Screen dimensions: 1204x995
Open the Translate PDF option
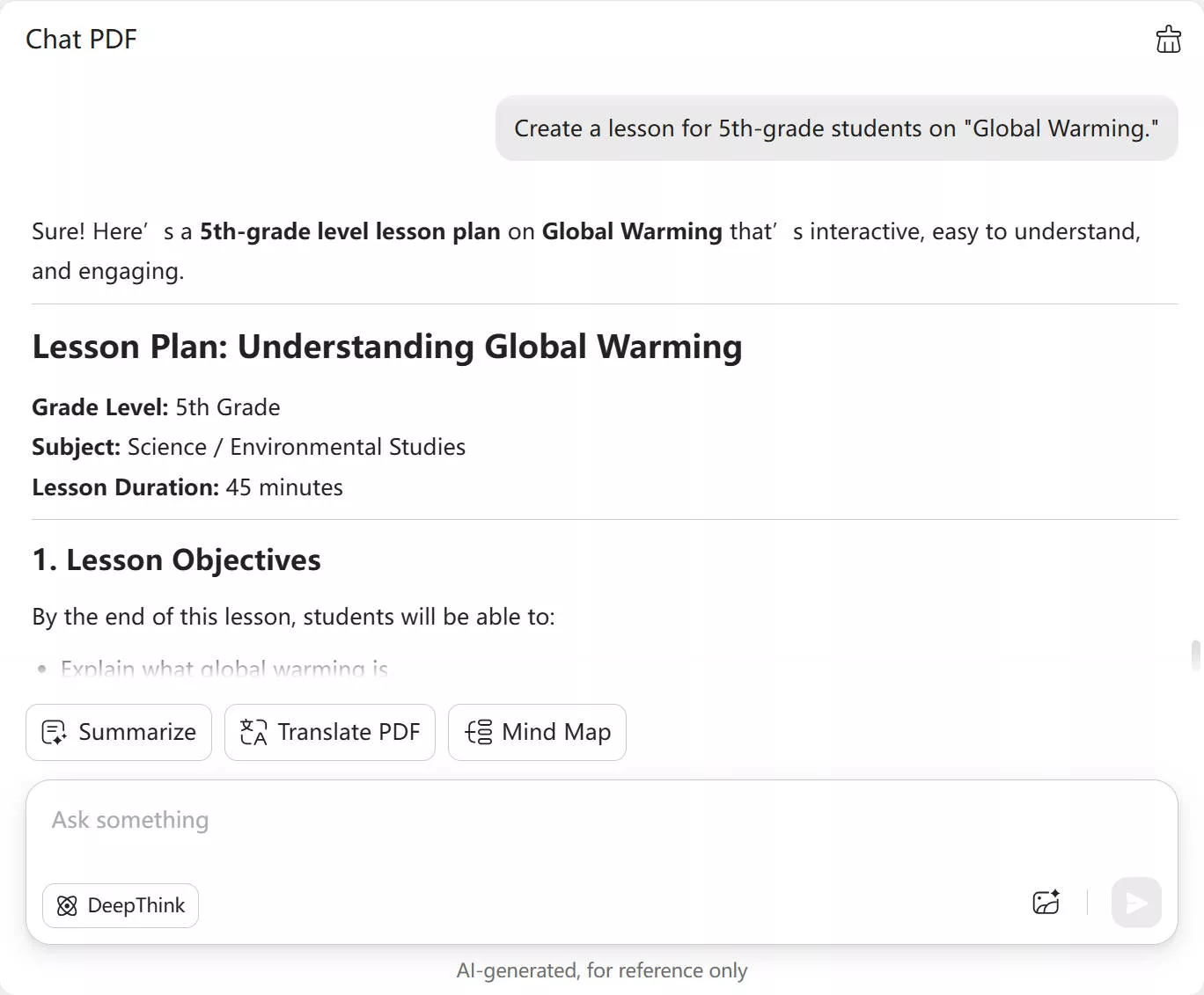pyautogui.click(x=329, y=732)
